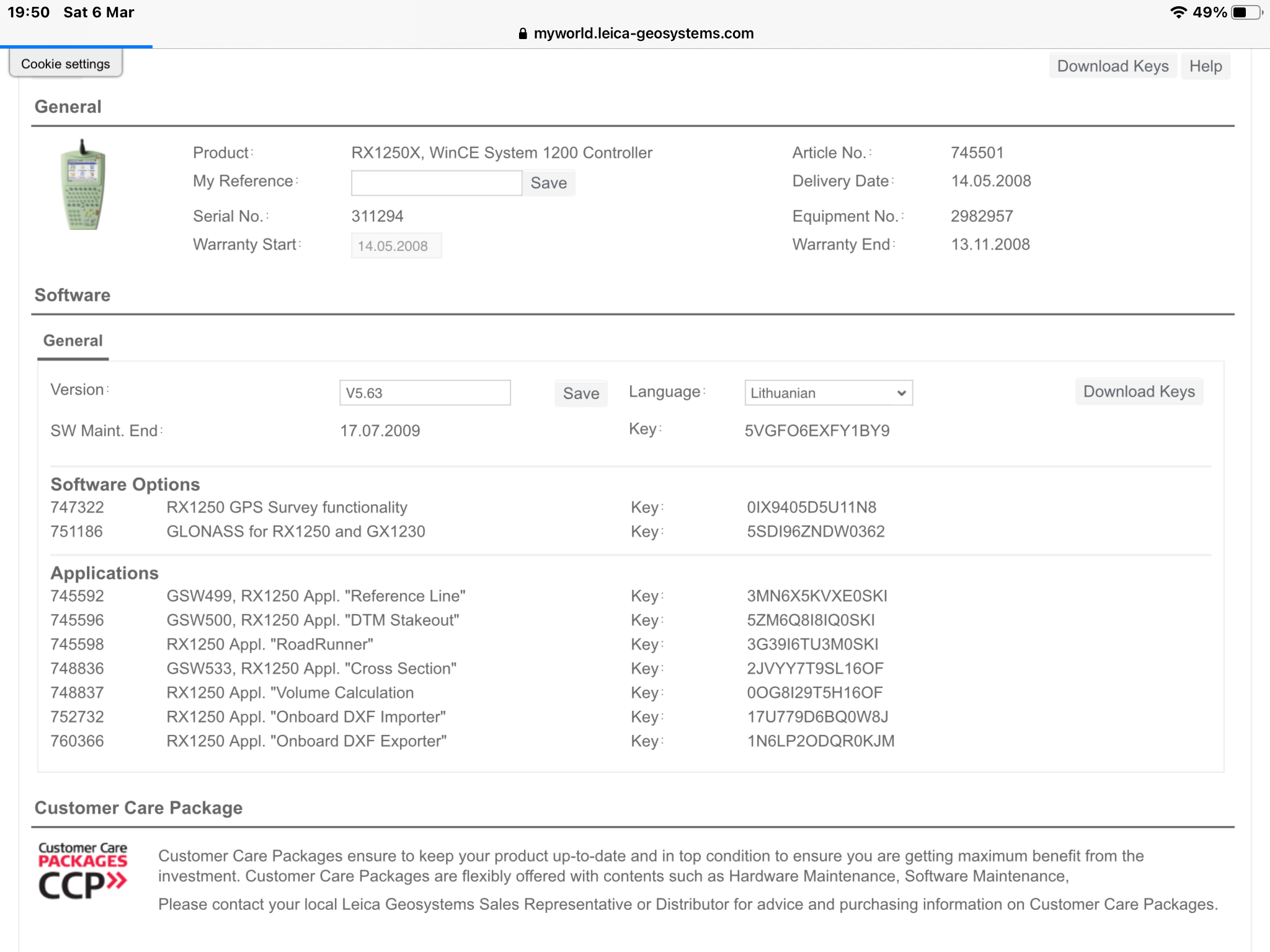Select the General software tab
The image size is (1270, 952).
pyautogui.click(x=73, y=341)
